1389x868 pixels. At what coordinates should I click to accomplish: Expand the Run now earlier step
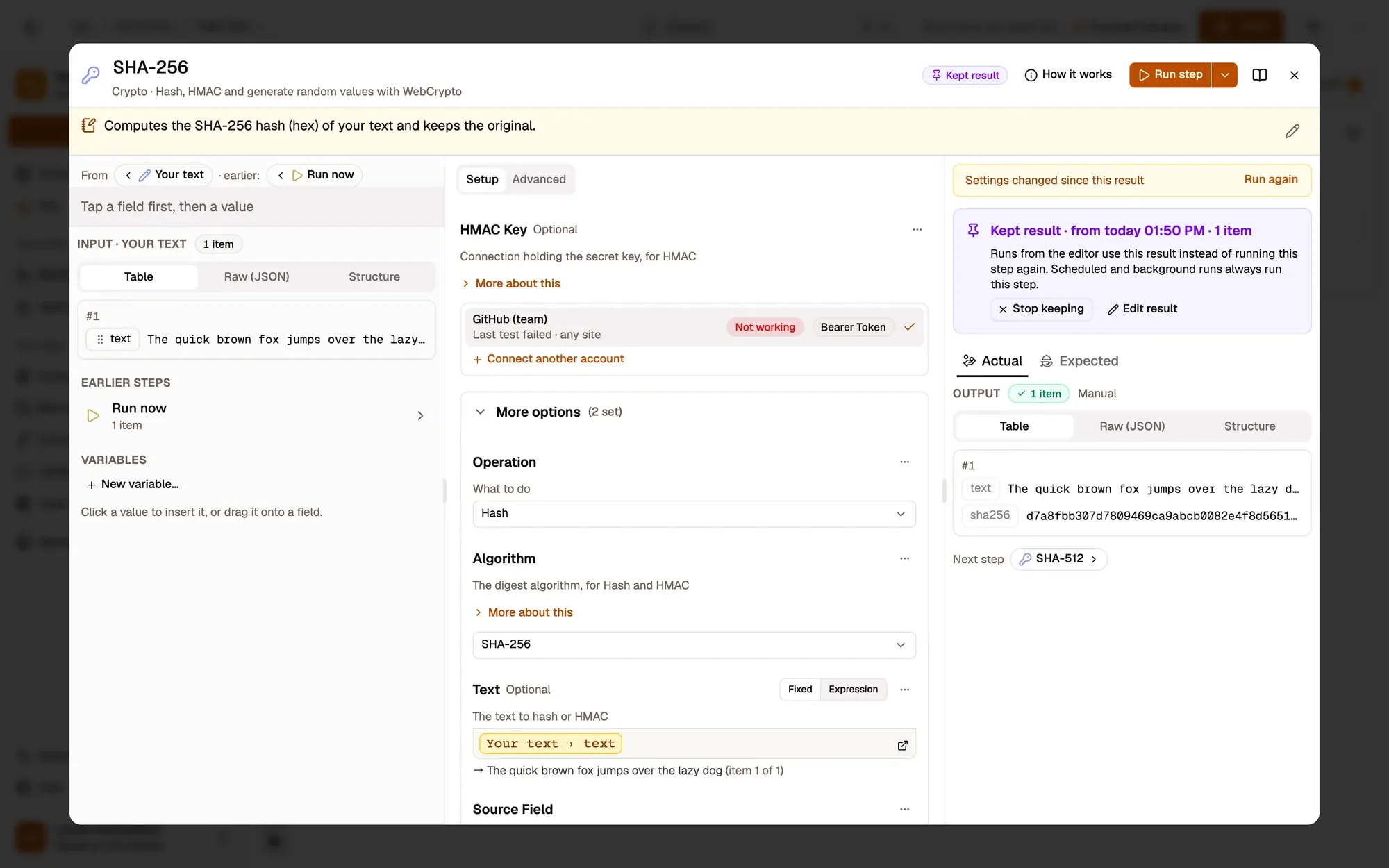click(256, 415)
